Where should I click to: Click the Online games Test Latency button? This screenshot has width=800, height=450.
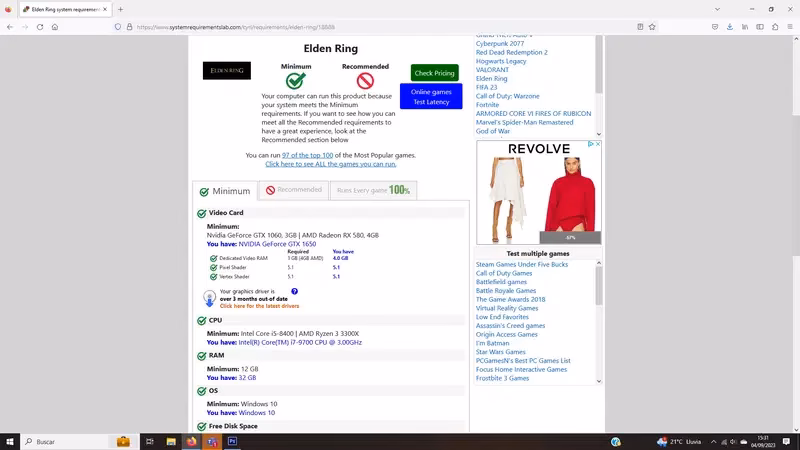431,96
